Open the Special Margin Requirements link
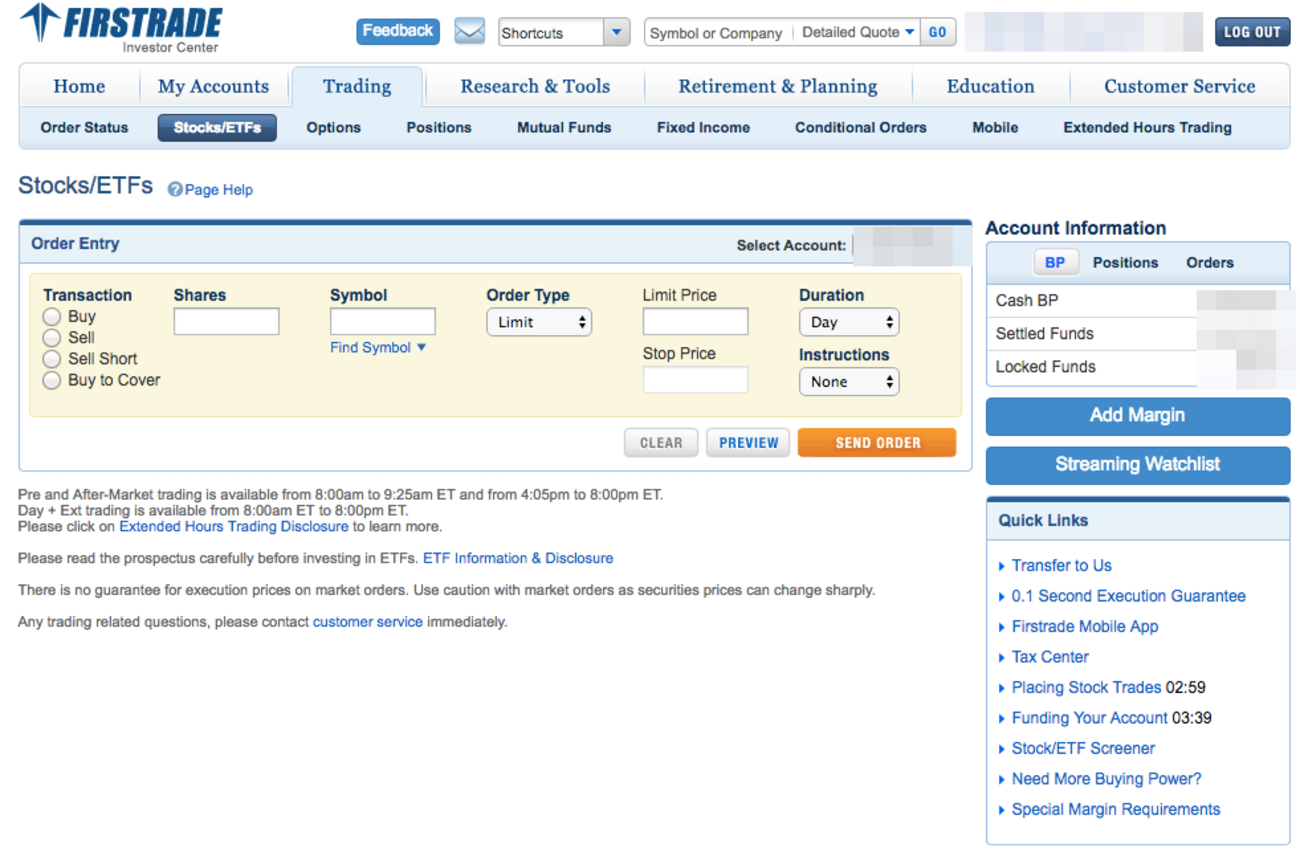This screenshot has width=1300, height=852. (1116, 809)
